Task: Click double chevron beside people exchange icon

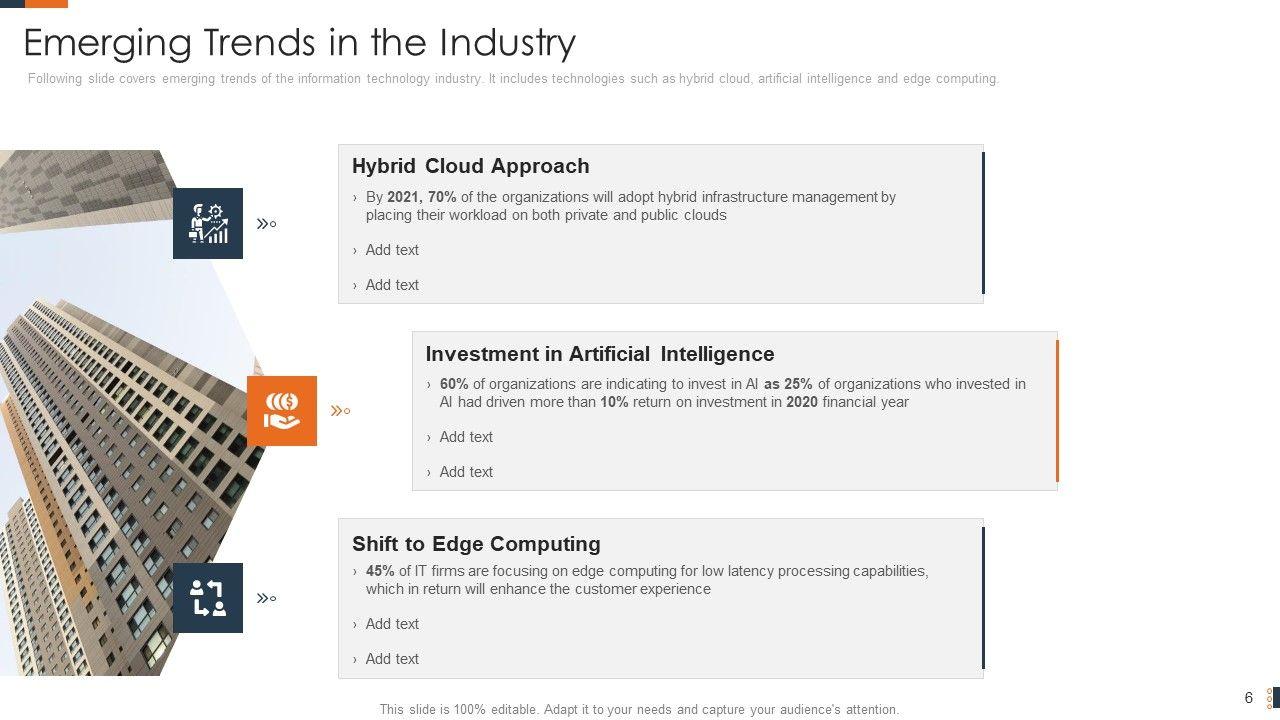Action: (266, 598)
